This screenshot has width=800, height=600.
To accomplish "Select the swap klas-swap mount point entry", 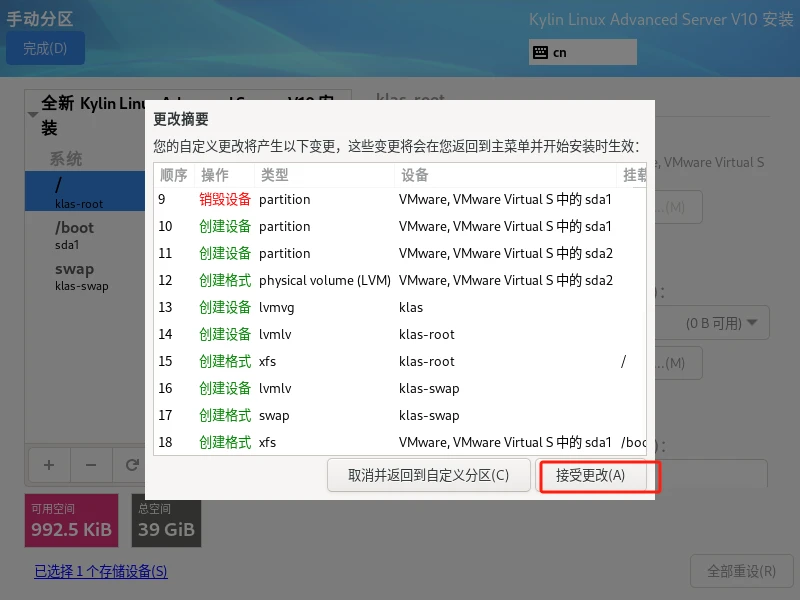I will pyautogui.click(x=85, y=277).
